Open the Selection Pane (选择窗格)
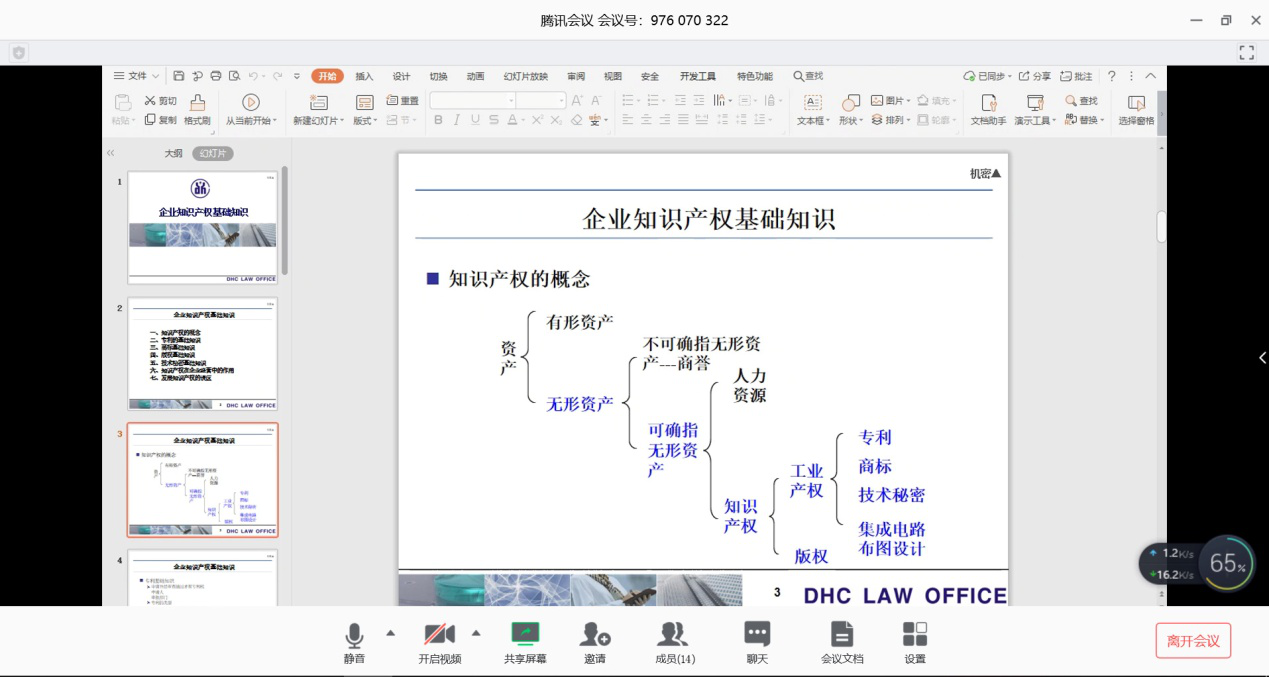 [x=1136, y=110]
